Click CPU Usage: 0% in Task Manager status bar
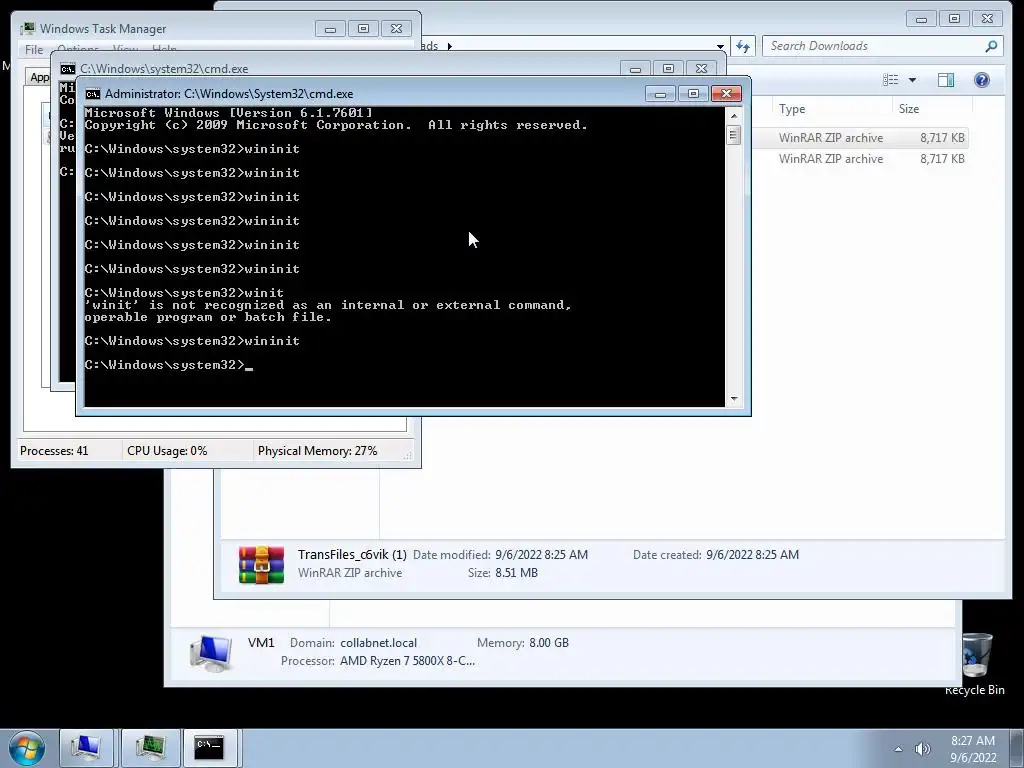The height and width of the screenshot is (768, 1024). click(x=167, y=451)
